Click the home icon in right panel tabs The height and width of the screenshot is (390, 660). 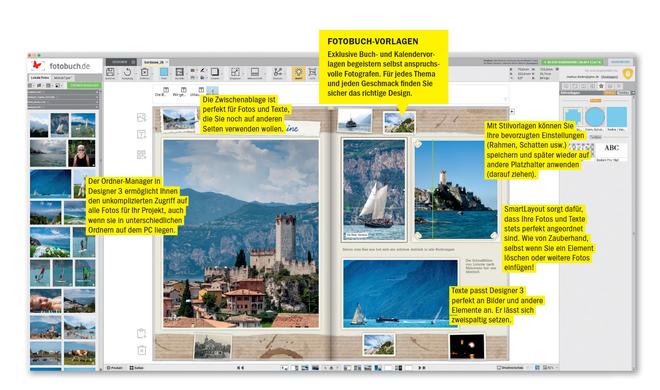(x=601, y=86)
